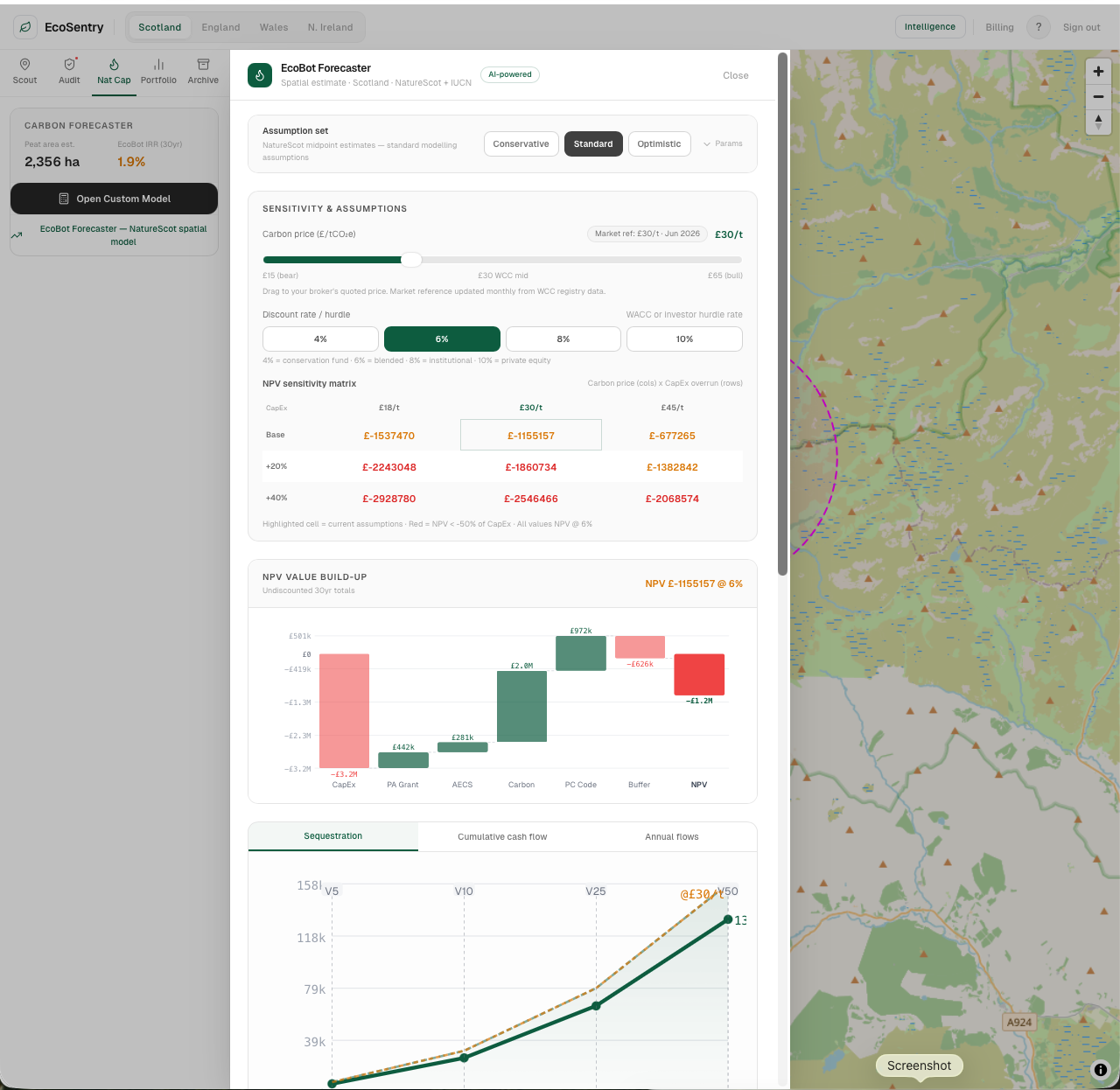
Task: Click the red NPV bar in the waterfall chart
Action: (699, 674)
